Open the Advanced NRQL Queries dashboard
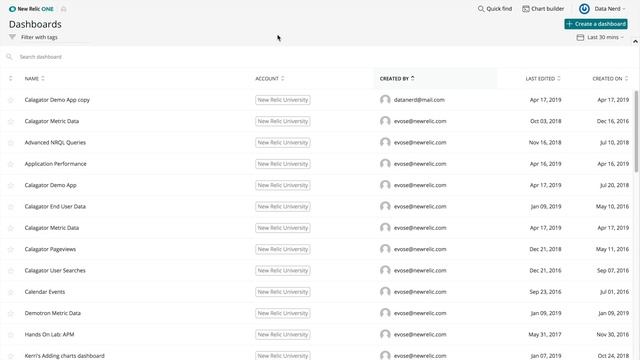 (x=55, y=142)
